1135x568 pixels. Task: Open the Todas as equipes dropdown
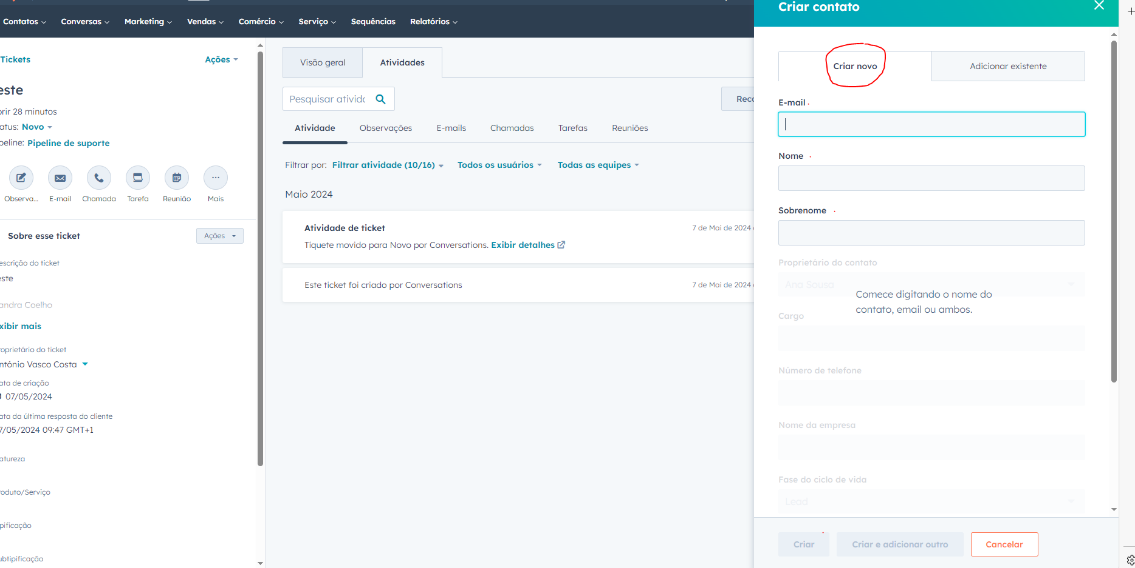(597, 165)
